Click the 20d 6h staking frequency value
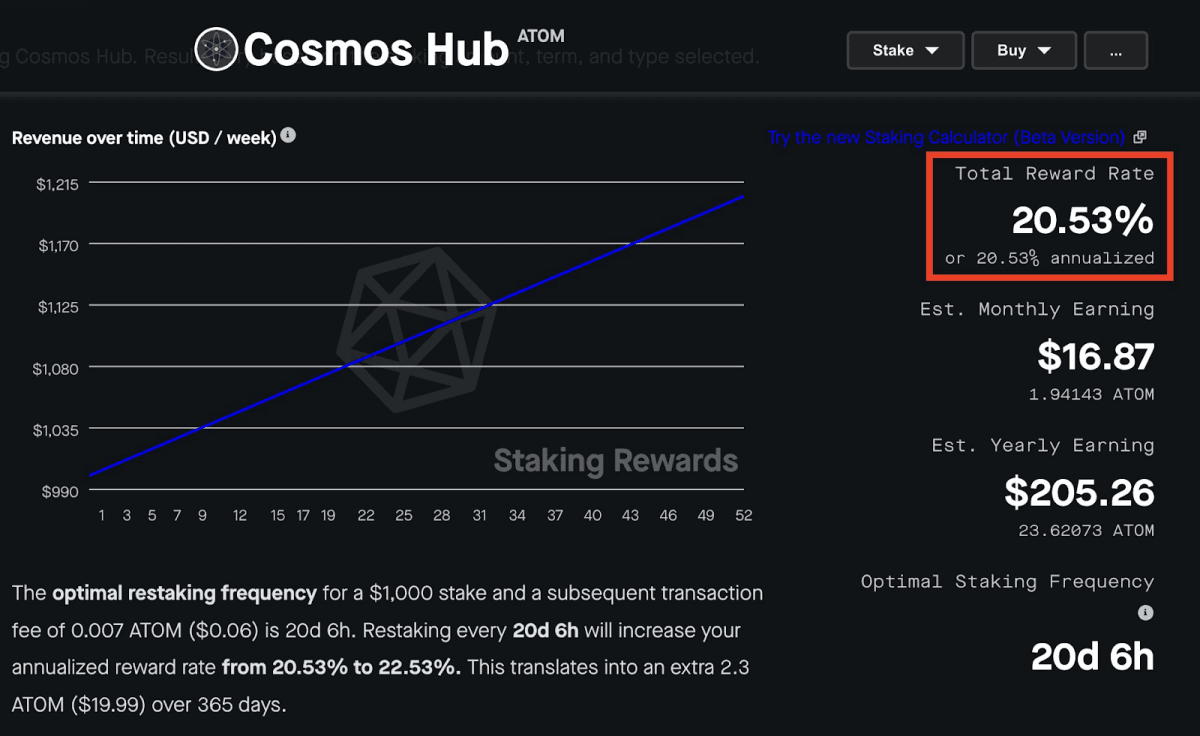This screenshot has height=736, width=1200. 1092,657
